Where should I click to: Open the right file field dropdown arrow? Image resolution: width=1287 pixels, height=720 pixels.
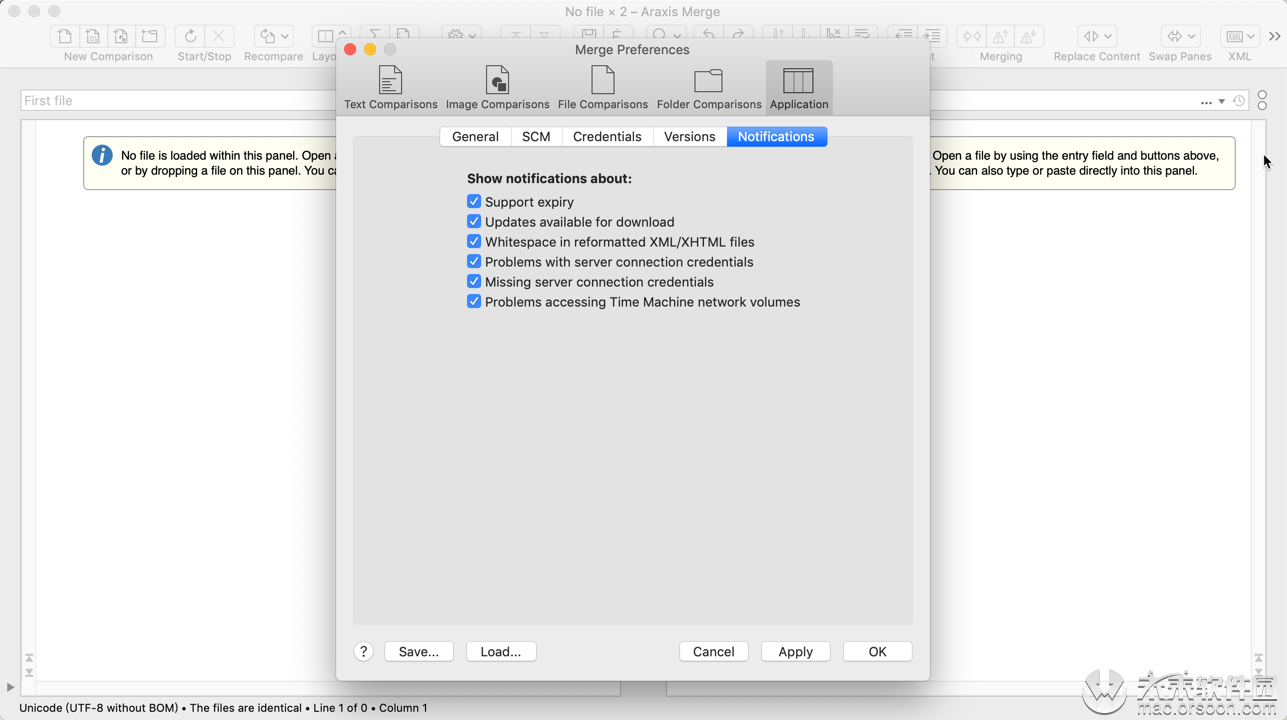tap(1222, 102)
